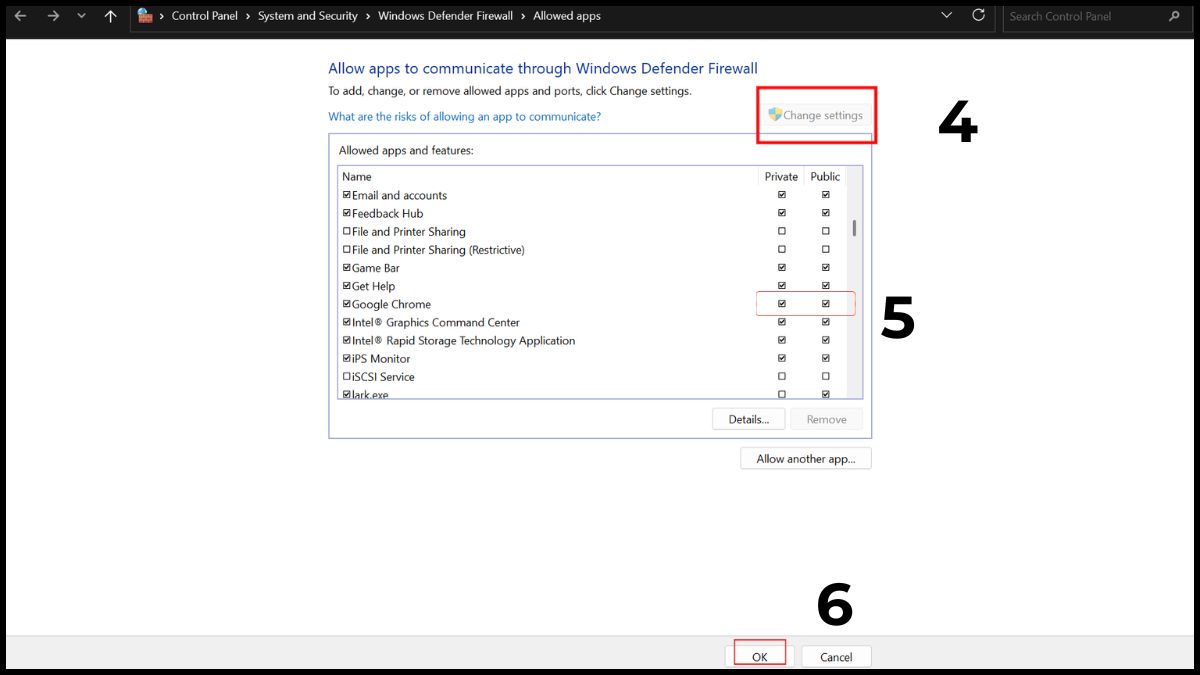Click the Private column header
Screen dimensions: 1200x675
pos(781,177)
